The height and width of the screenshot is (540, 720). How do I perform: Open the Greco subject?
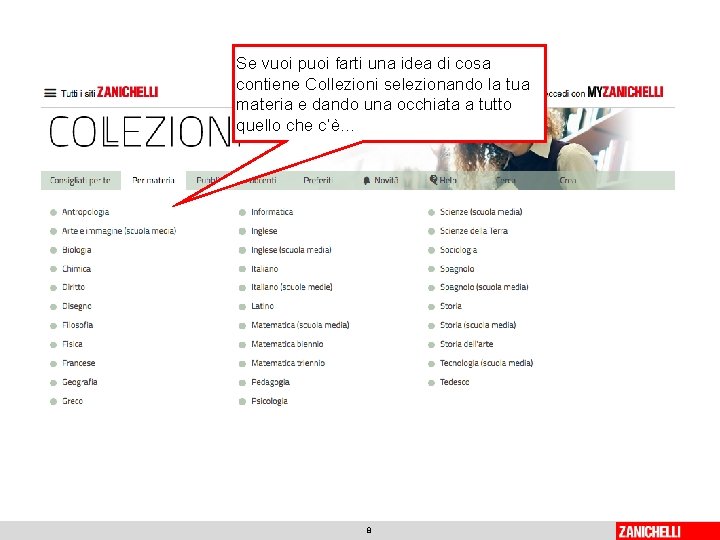point(72,401)
